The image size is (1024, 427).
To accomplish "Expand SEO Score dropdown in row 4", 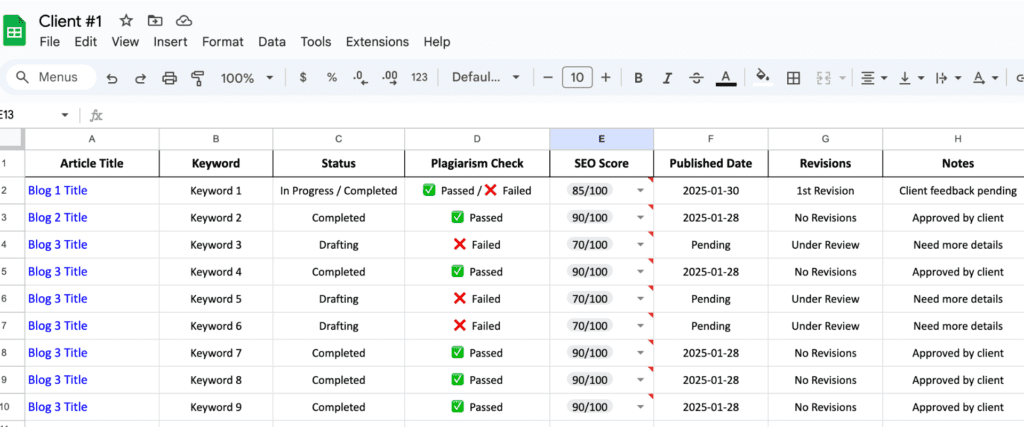I will point(640,245).
